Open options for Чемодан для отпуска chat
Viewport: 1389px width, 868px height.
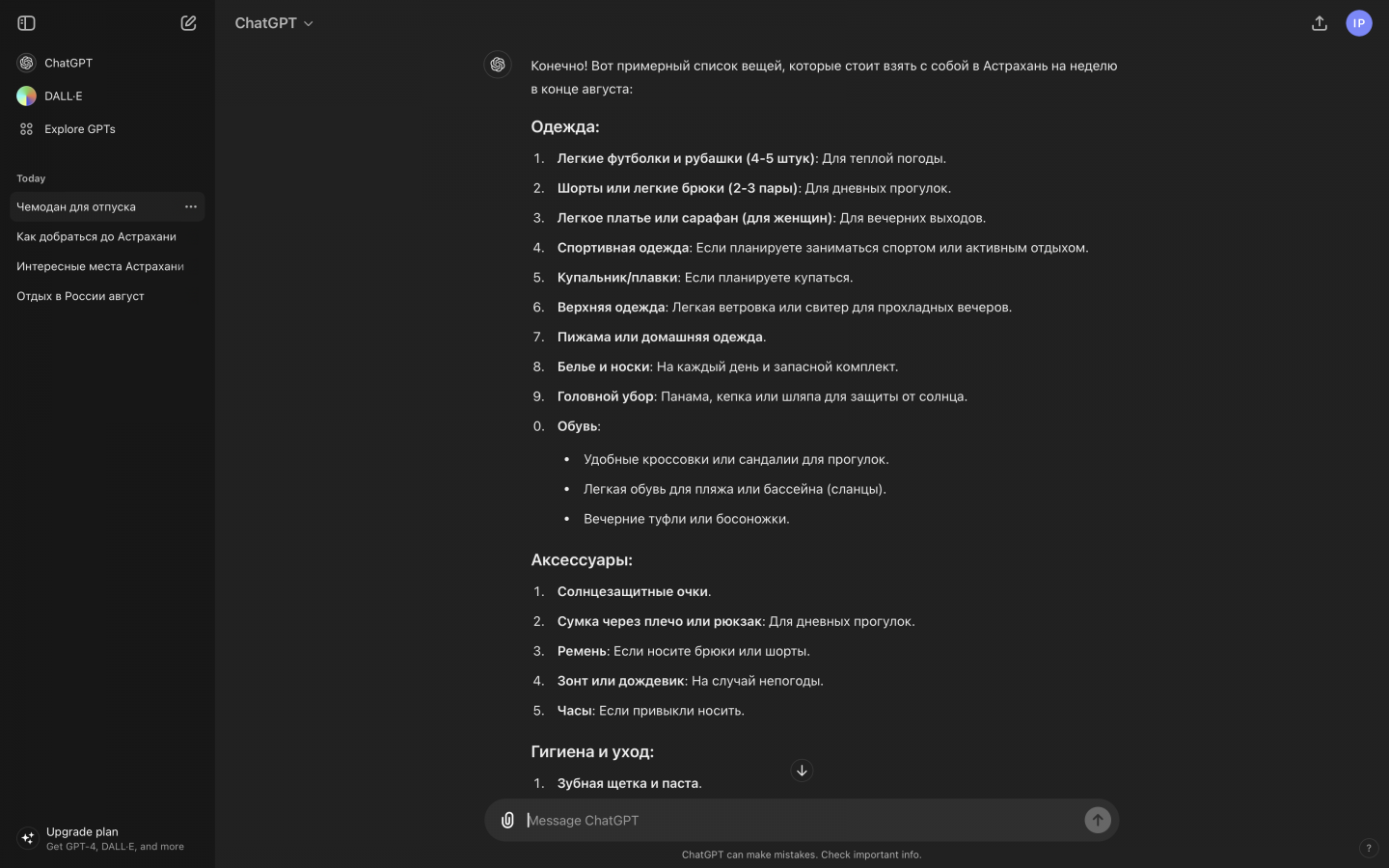click(191, 206)
